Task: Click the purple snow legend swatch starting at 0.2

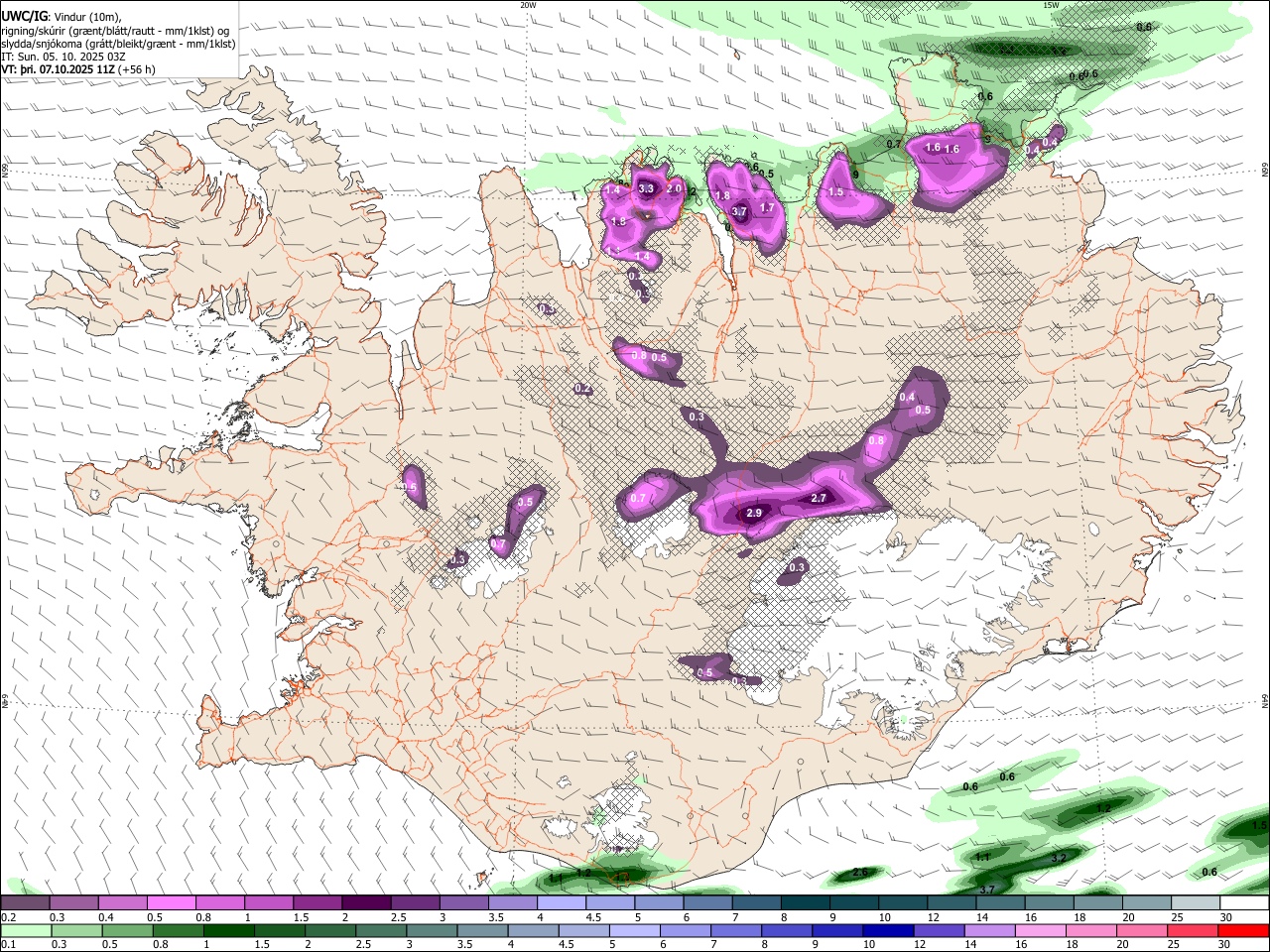Action: (x=25, y=903)
